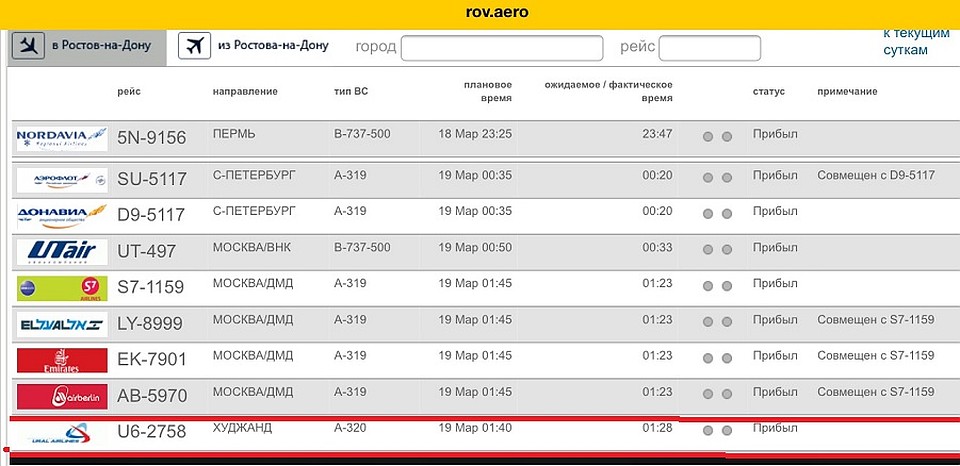Click the first status dot in U6-2758 row
960x466 pixels.
point(708,431)
